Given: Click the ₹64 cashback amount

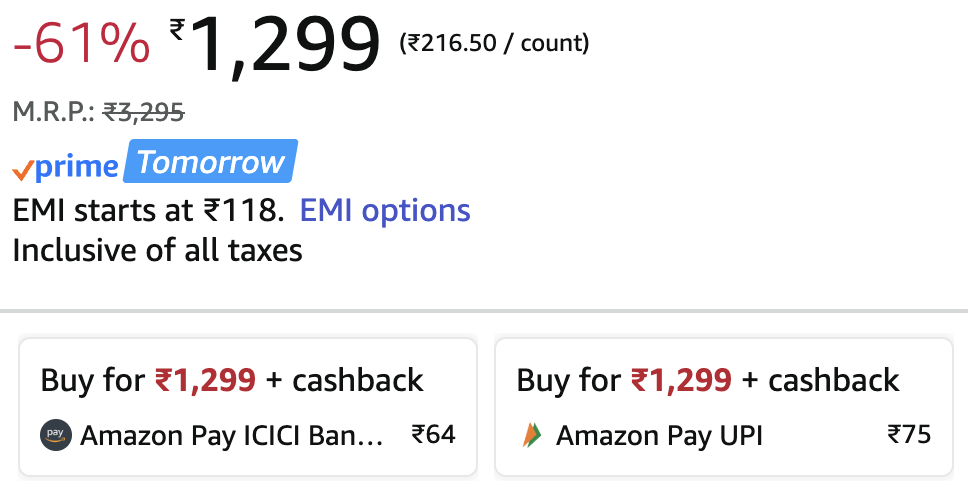Looking at the screenshot, I should pos(433,435).
